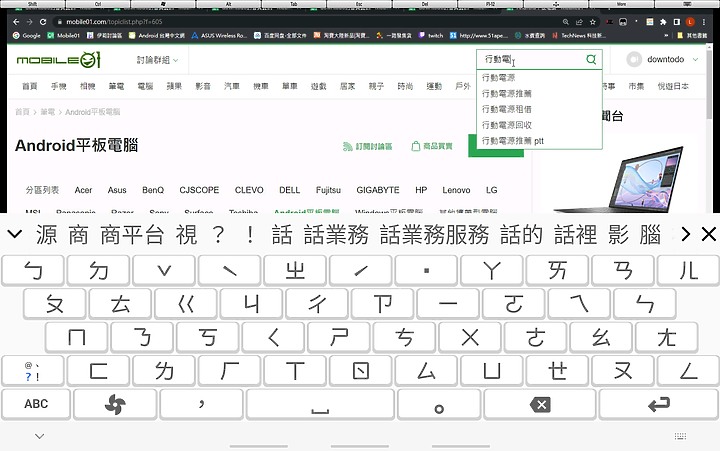Click the keyboard switcher icon at bottom right
The image size is (720, 451).
click(681, 436)
